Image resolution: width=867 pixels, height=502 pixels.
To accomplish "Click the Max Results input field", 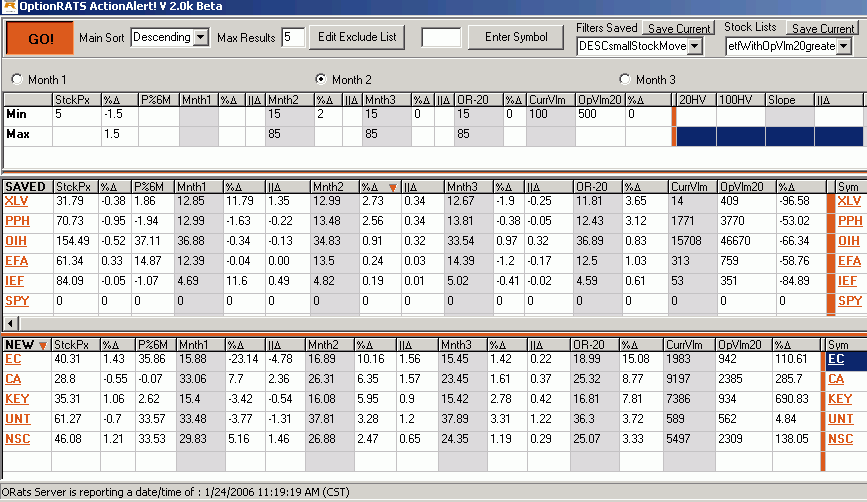I will [293, 38].
